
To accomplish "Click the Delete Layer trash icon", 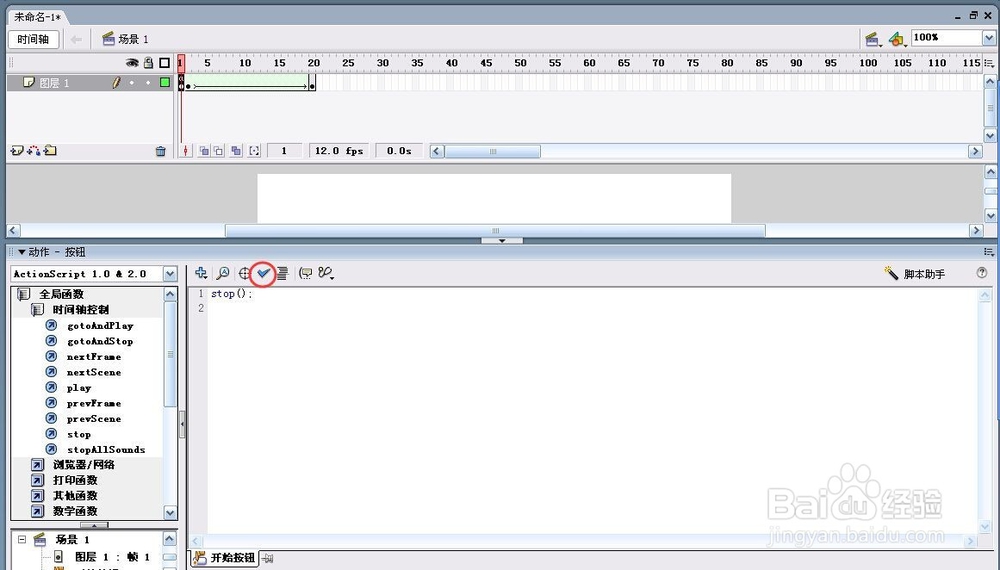I will (x=161, y=151).
